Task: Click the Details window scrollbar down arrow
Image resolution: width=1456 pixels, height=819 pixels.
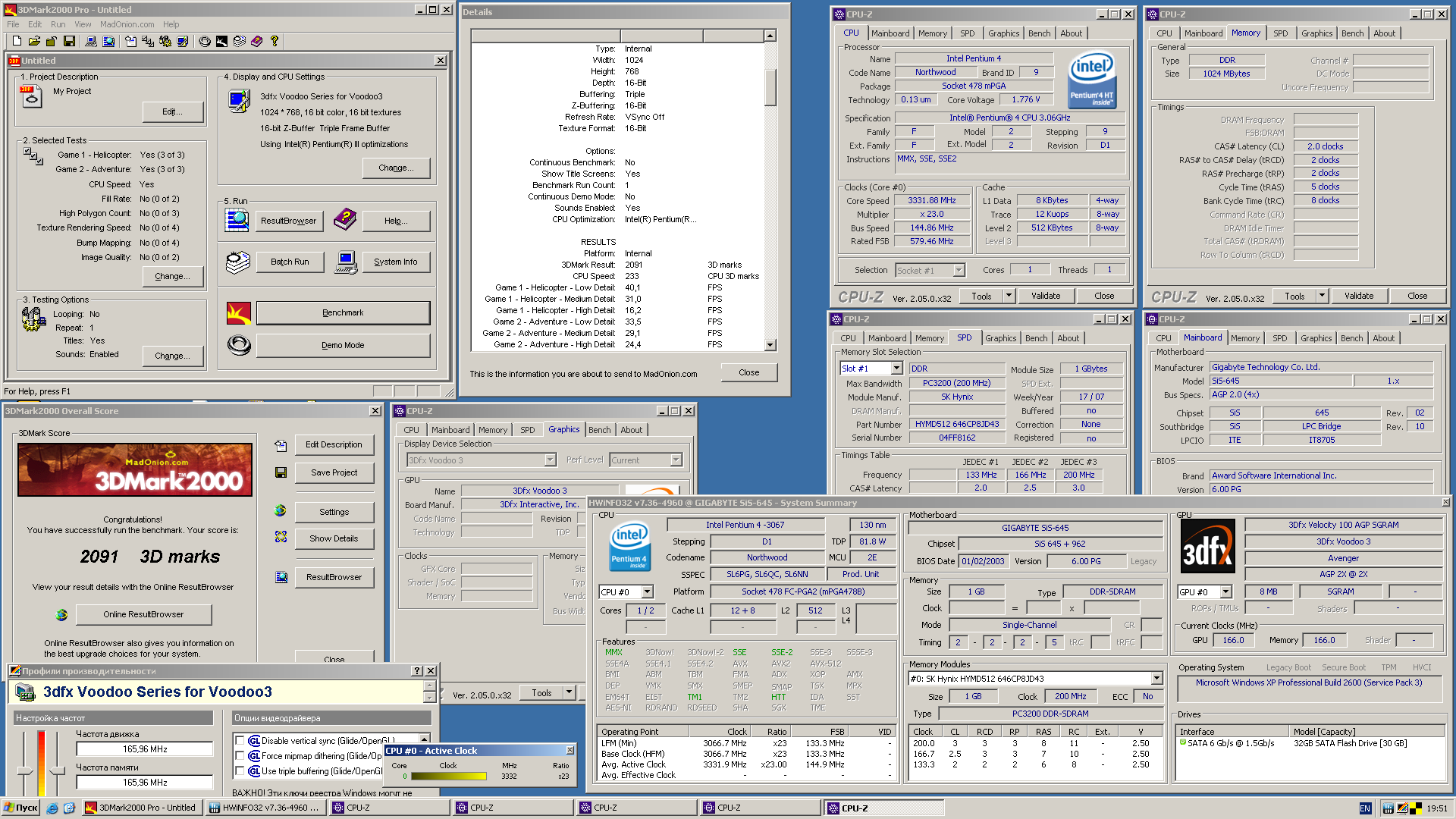Action: pyautogui.click(x=770, y=345)
